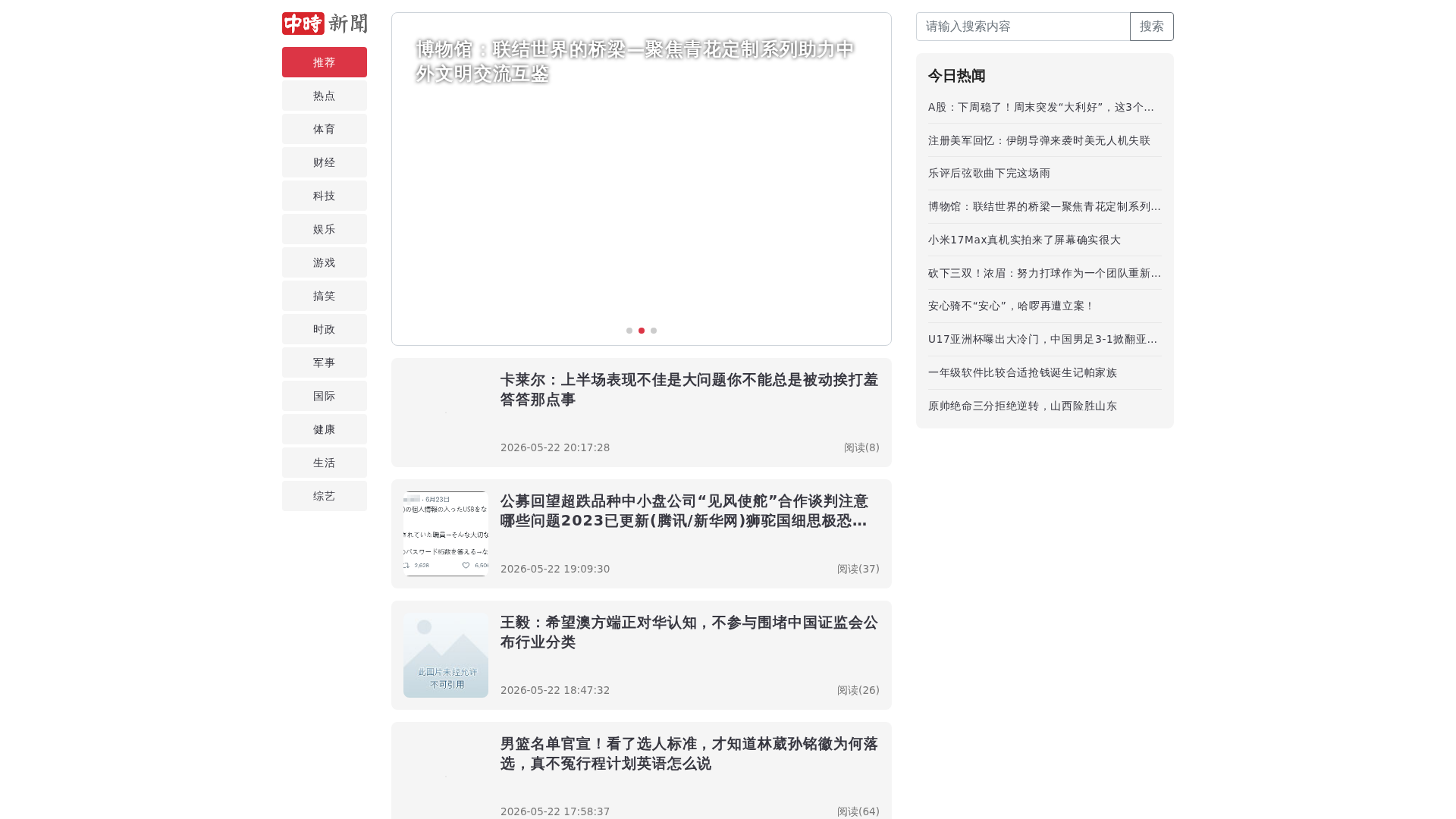Open the 时政 category
Screen dimensions: 1456x819
coord(325,329)
